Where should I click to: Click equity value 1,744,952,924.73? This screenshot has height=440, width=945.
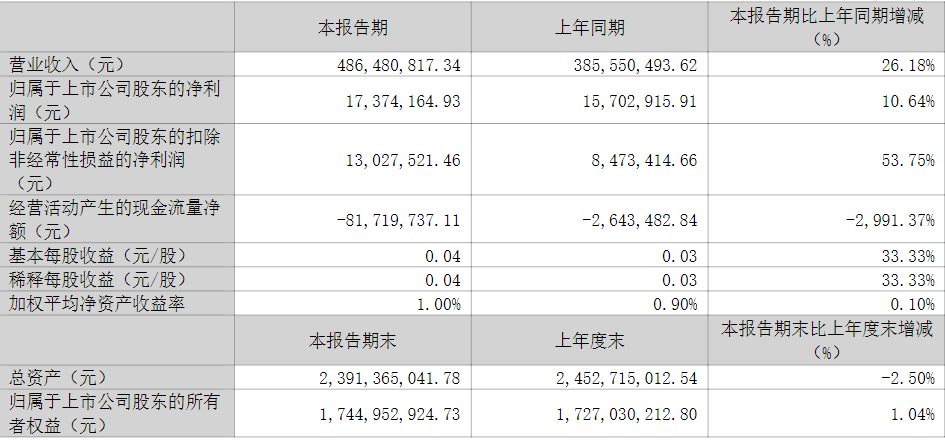(385, 414)
